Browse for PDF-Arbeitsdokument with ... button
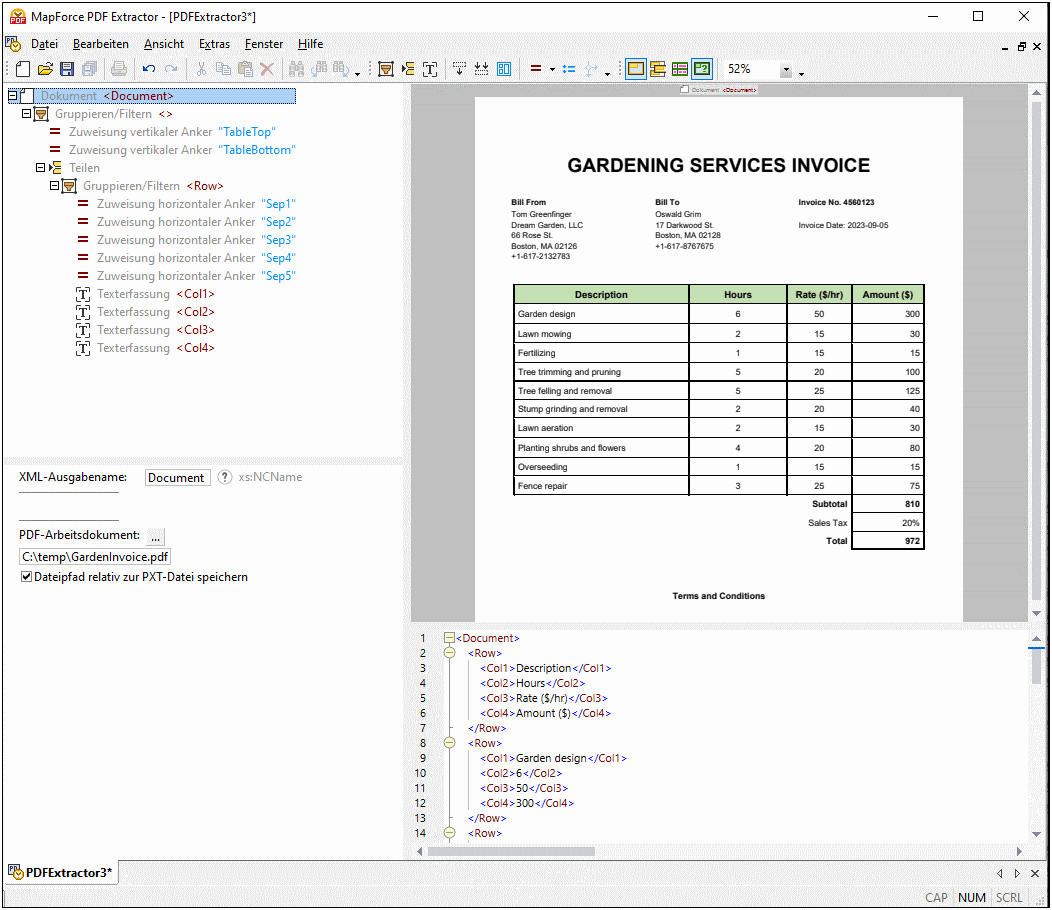 [156, 536]
